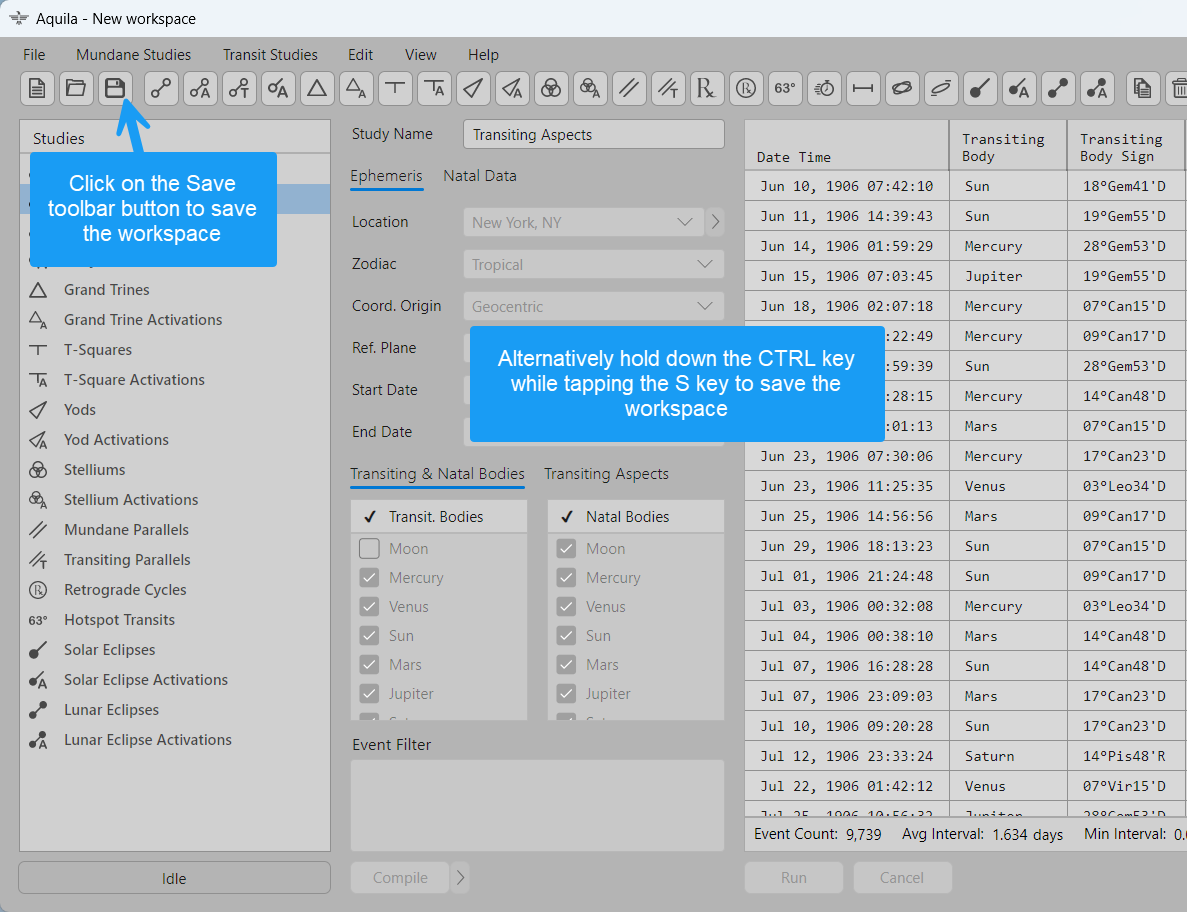1187x912 pixels.
Task: Uncheck the transiting Sun checkbox
Action: (369, 636)
